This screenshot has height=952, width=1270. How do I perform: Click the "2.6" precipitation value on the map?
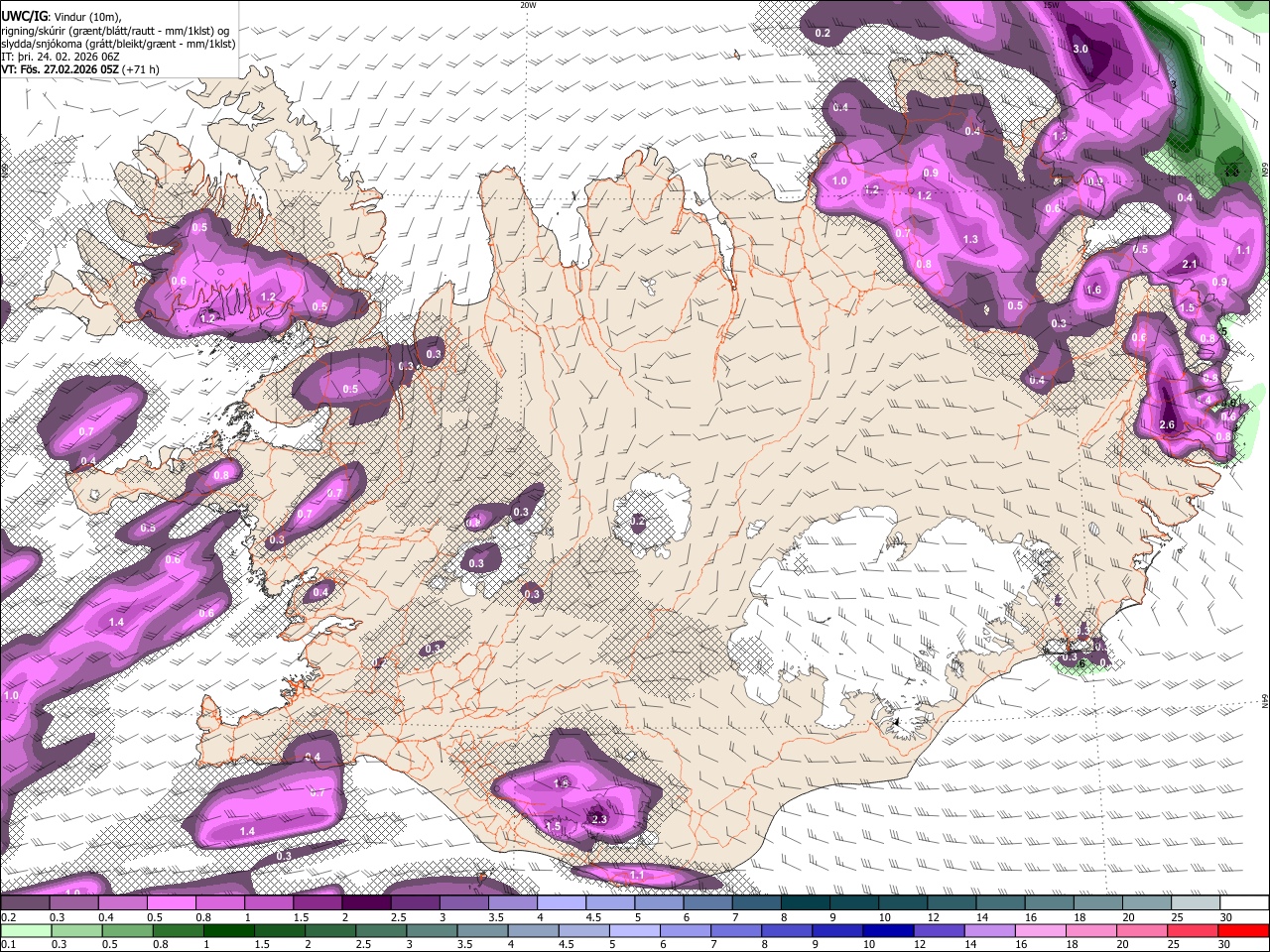(1167, 425)
